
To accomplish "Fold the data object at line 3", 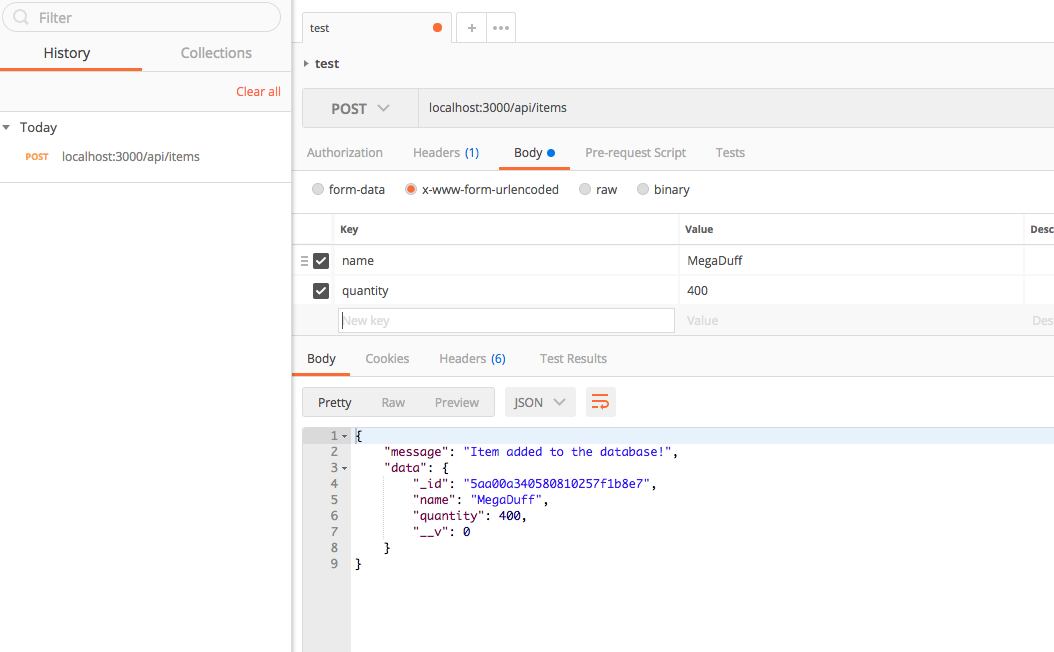I will (x=345, y=468).
